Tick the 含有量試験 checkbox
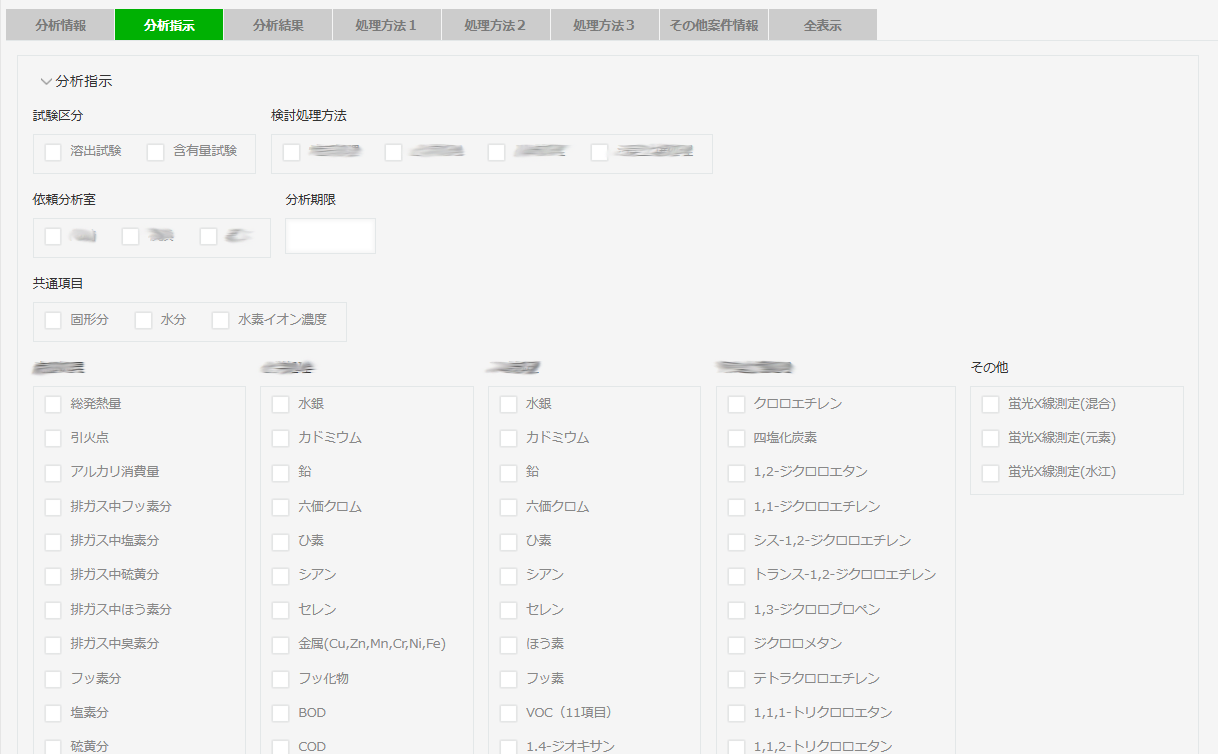The height and width of the screenshot is (754, 1218). point(155,152)
